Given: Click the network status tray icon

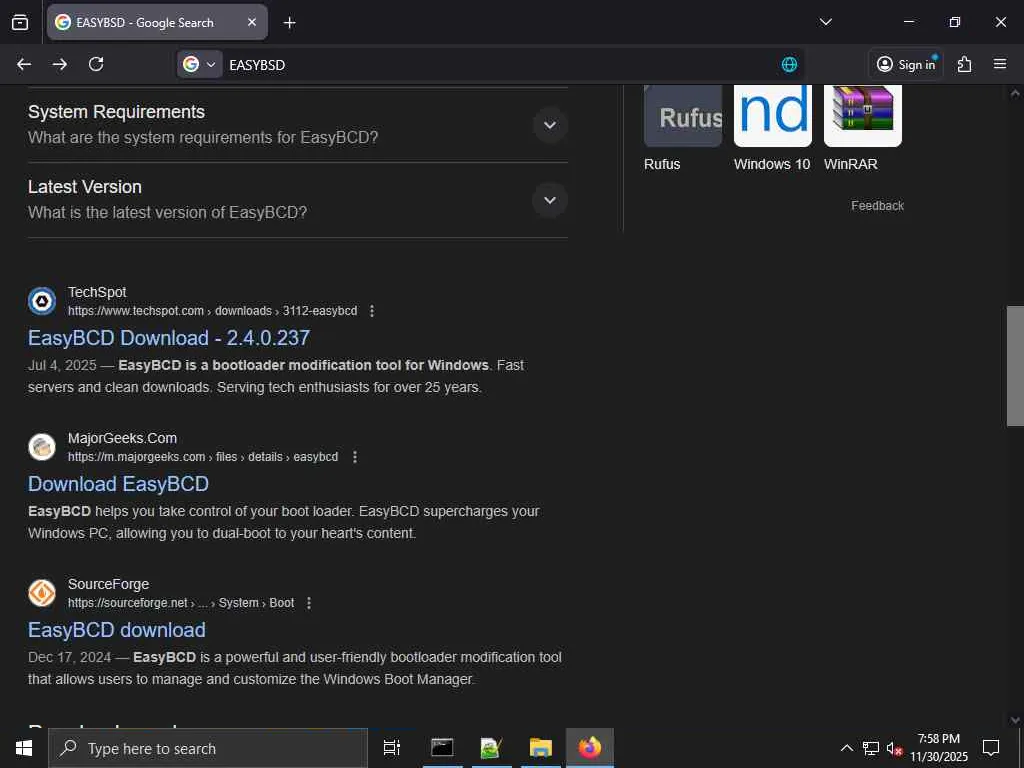Looking at the screenshot, I should pyautogui.click(x=871, y=748).
